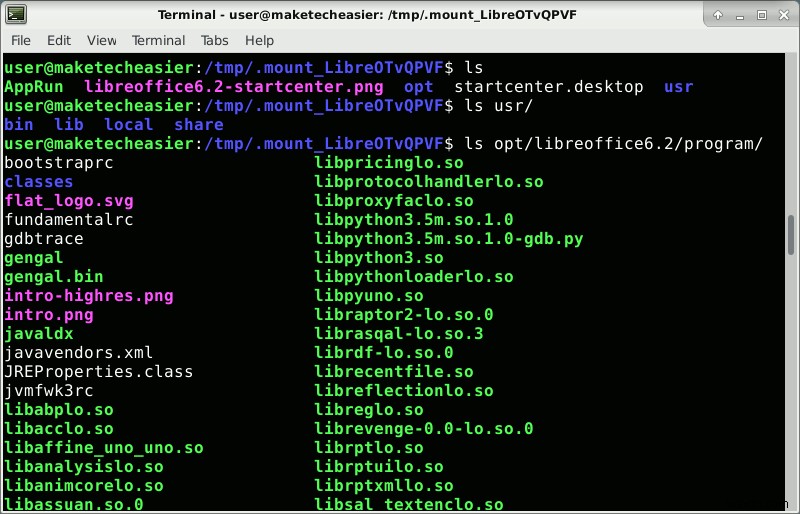
Task: Minimize the Terminal window
Action: 740,16
